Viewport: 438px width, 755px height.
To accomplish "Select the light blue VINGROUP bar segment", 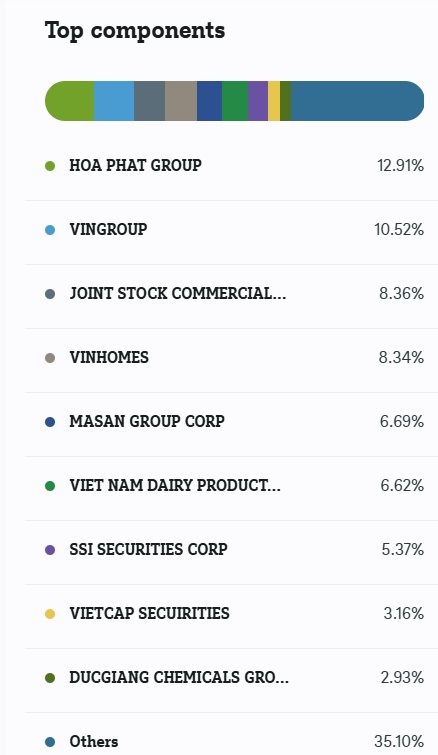I will [114, 101].
